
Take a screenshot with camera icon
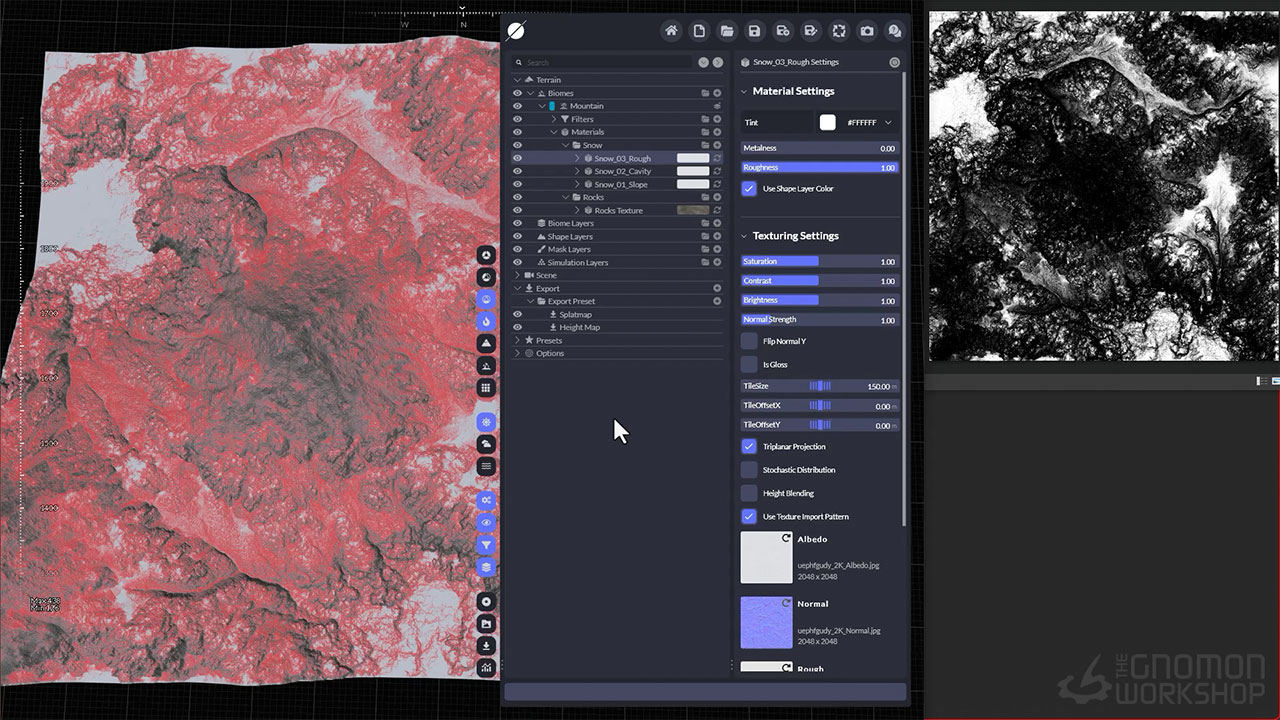pyautogui.click(x=867, y=31)
